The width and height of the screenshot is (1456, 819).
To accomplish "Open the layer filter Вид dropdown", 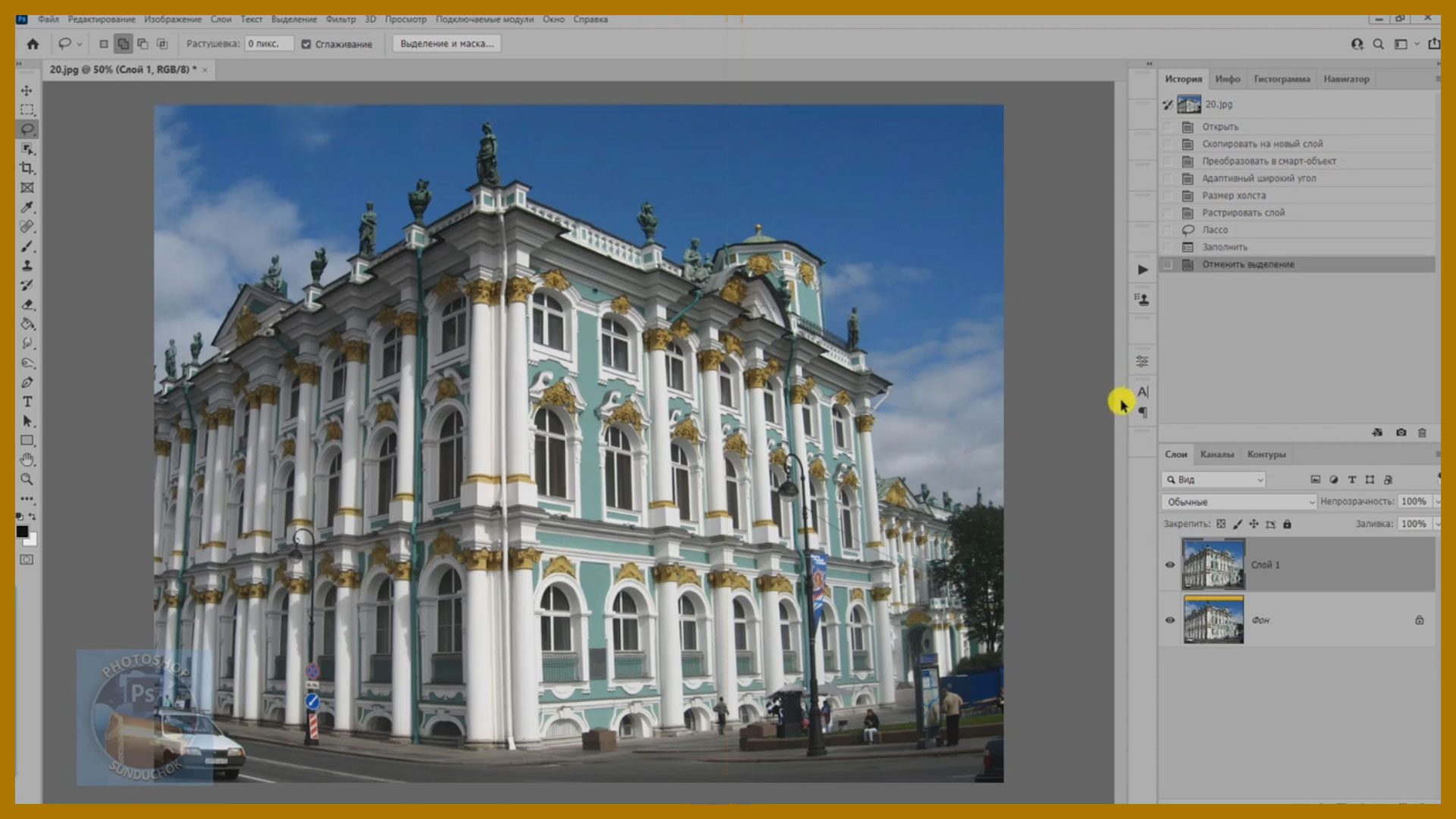I will coord(1214,479).
